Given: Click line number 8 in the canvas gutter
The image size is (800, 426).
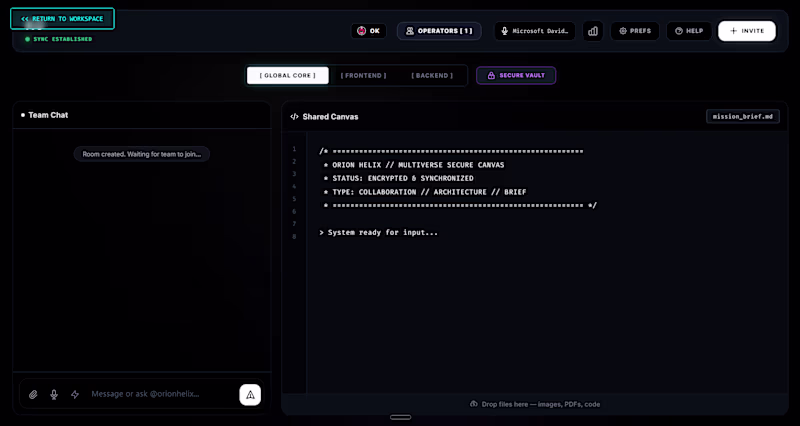Looking at the screenshot, I should click(x=294, y=237).
